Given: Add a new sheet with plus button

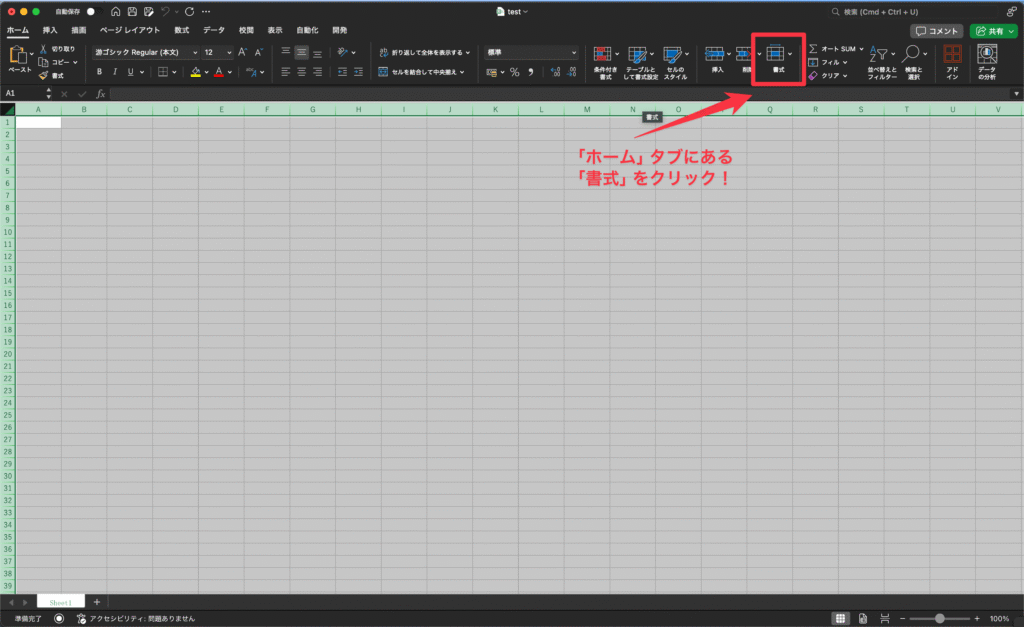Looking at the screenshot, I should tap(97, 602).
